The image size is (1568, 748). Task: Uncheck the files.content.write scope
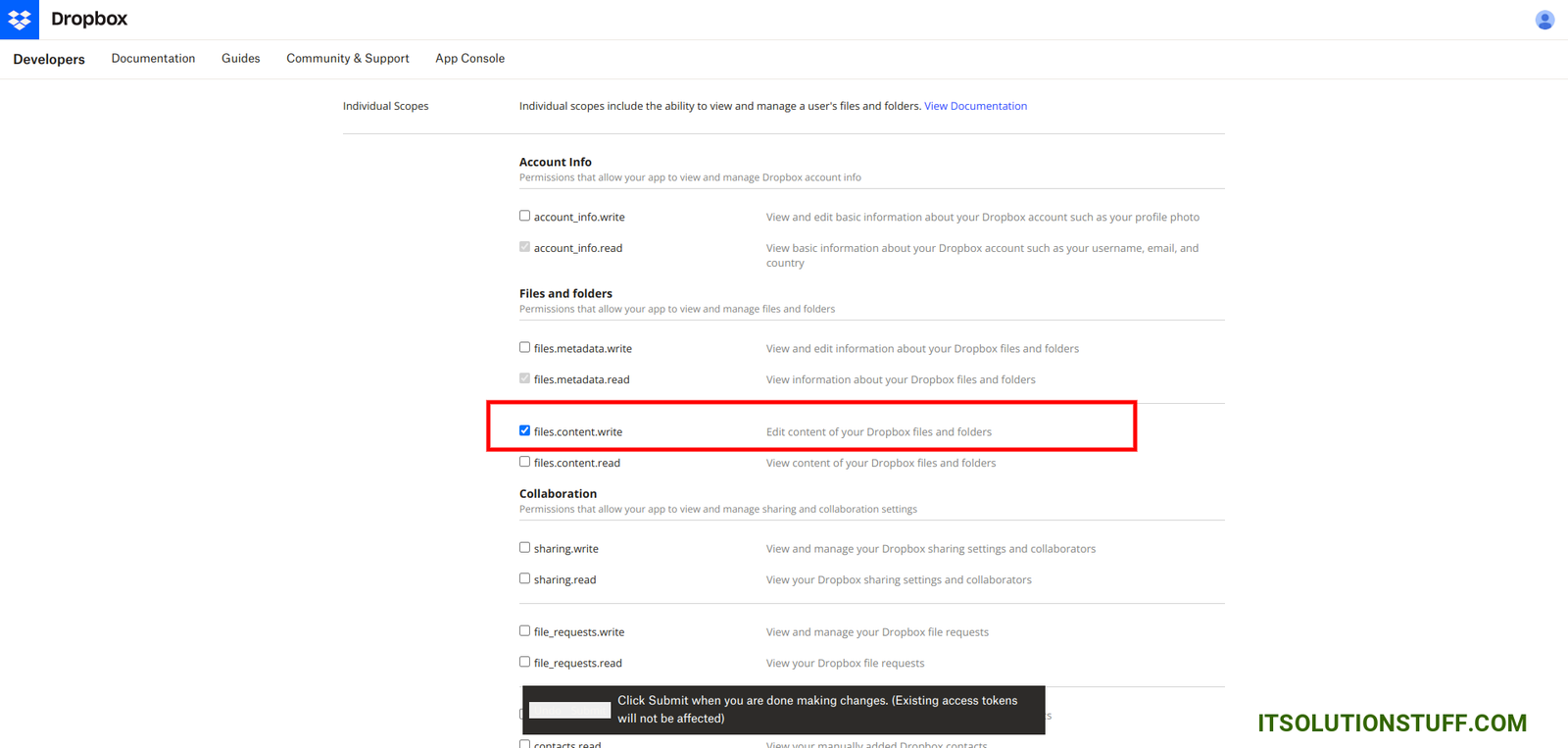(x=525, y=430)
